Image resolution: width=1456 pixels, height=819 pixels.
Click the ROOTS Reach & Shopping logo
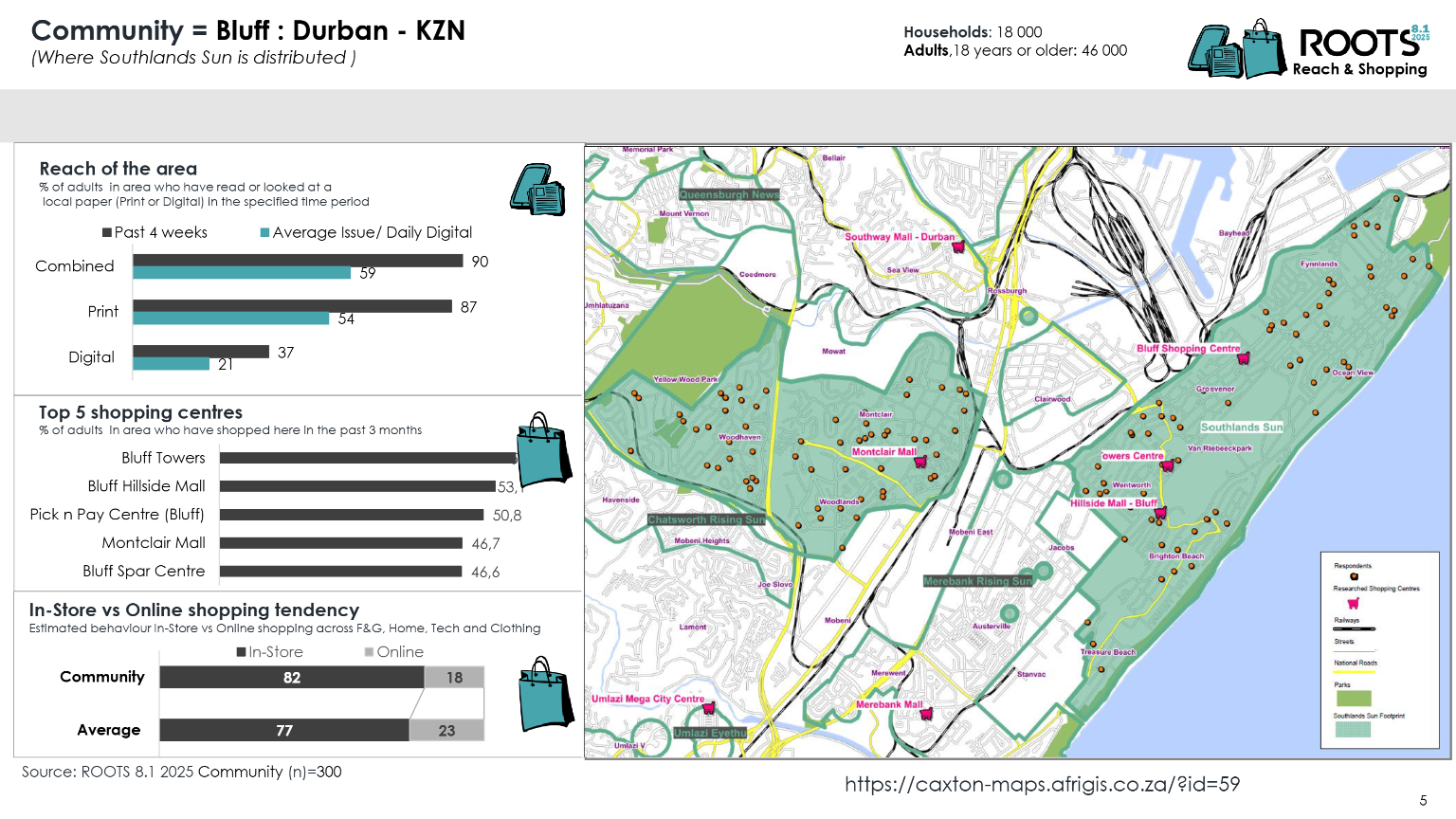pyautogui.click(x=1308, y=49)
